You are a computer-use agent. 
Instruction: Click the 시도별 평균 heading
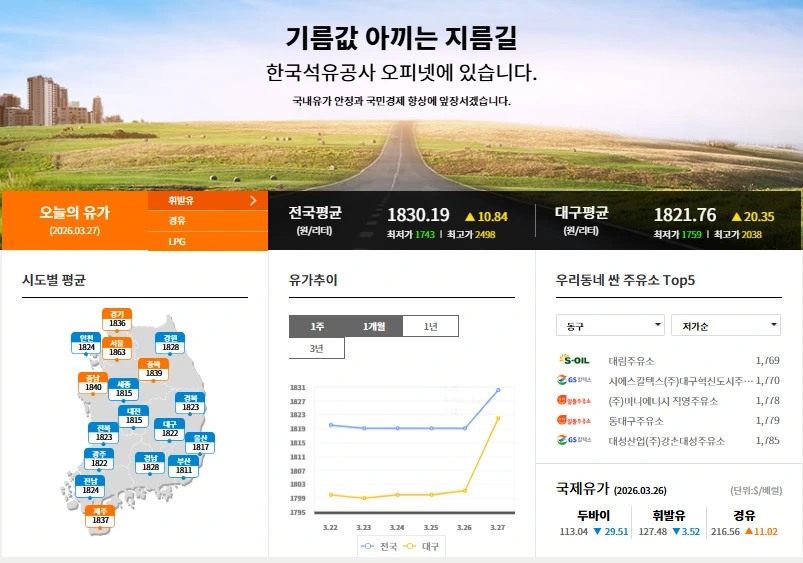point(54,280)
